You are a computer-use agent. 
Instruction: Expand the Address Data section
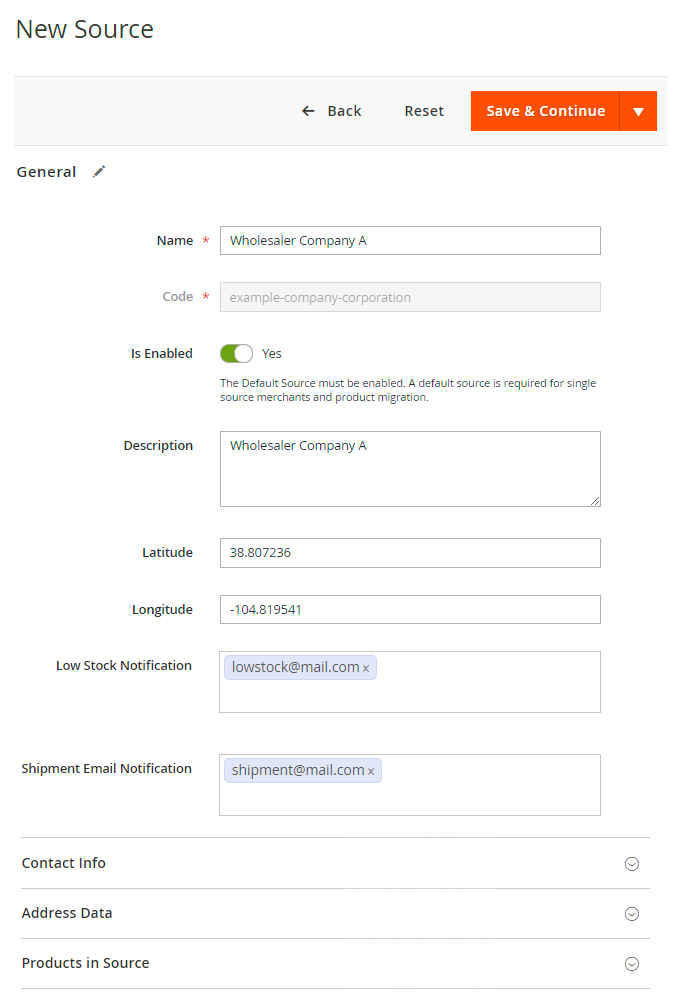point(67,913)
